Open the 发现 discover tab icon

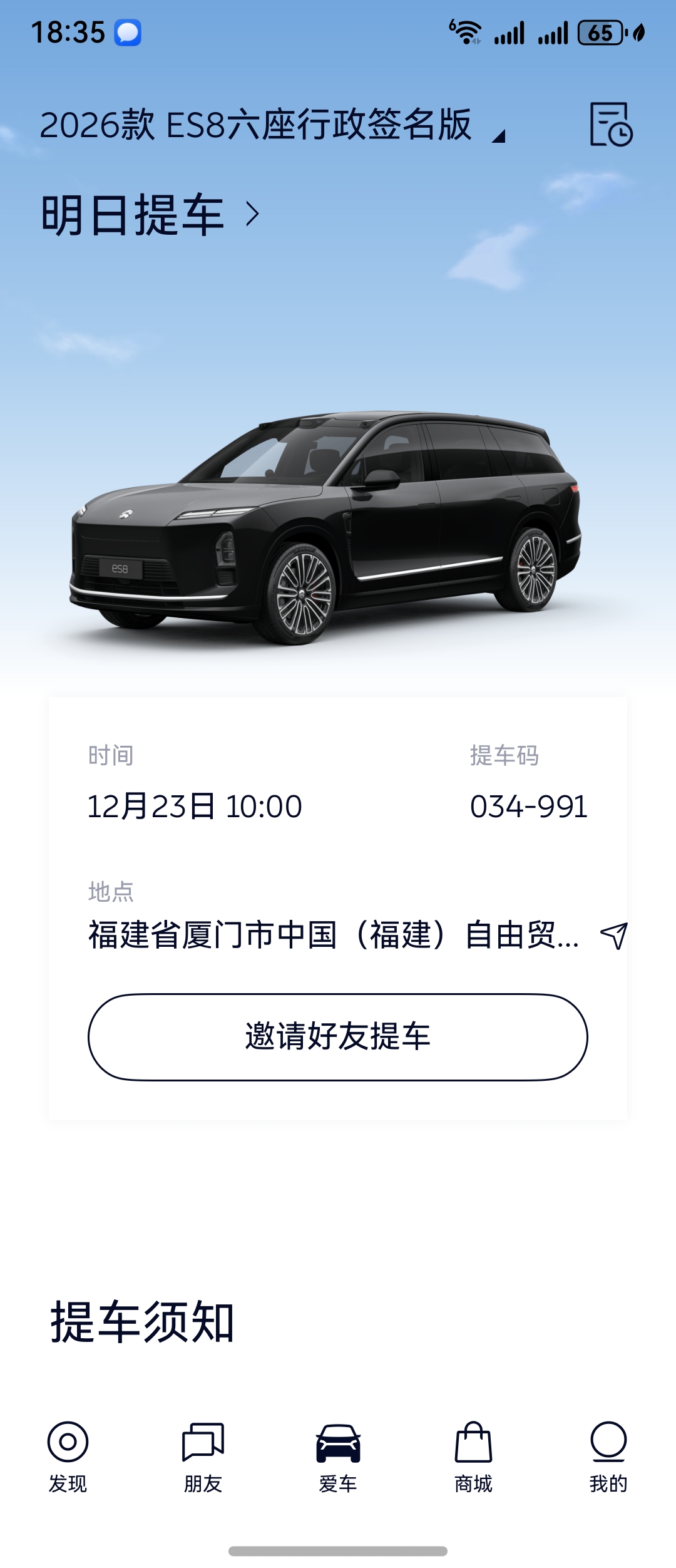click(x=68, y=1442)
